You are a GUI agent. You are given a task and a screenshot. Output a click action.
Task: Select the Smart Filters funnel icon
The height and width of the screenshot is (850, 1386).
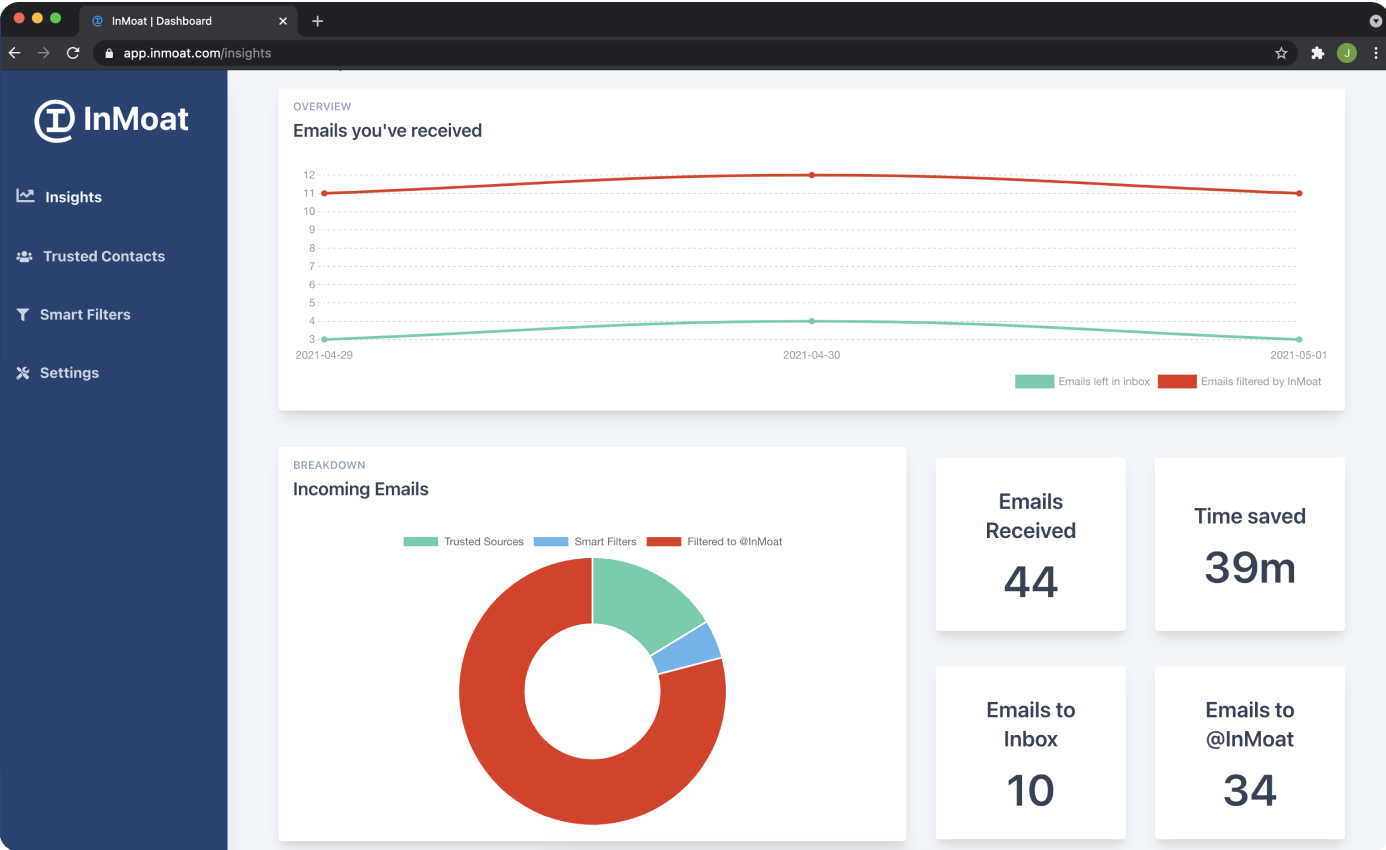(21, 314)
